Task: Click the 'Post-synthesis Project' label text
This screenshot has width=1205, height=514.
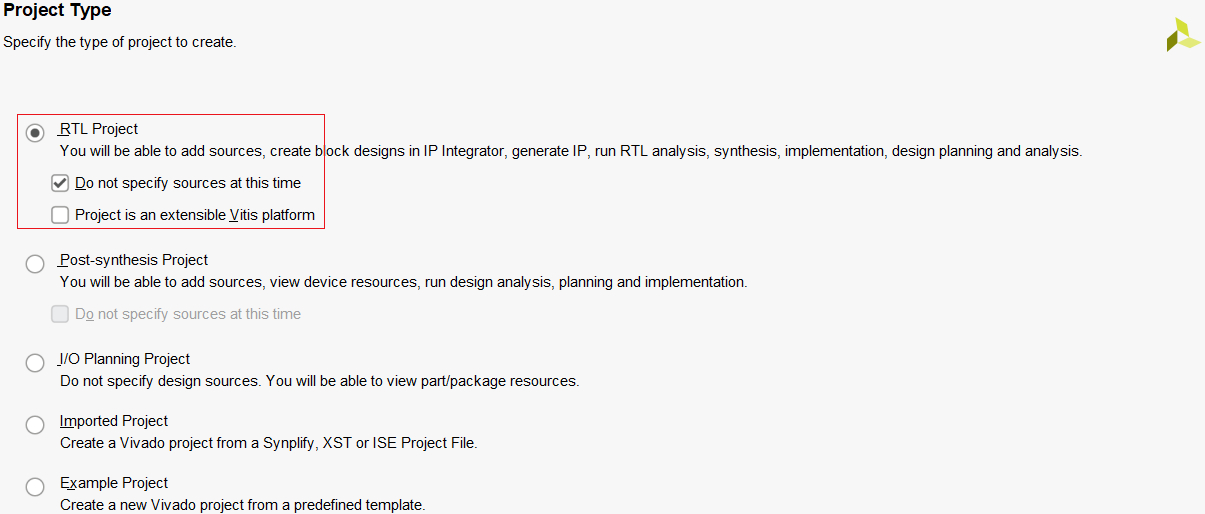Action: (x=134, y=260)
